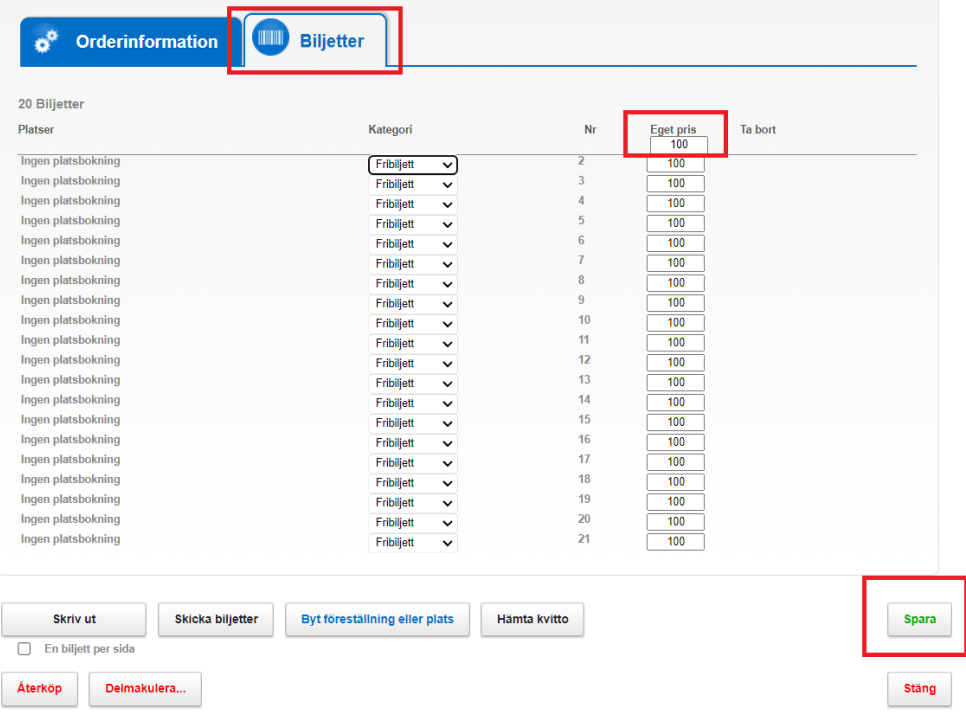
Task: Click Eget pris field for ticket Nr 17
Action: point(676,462)
